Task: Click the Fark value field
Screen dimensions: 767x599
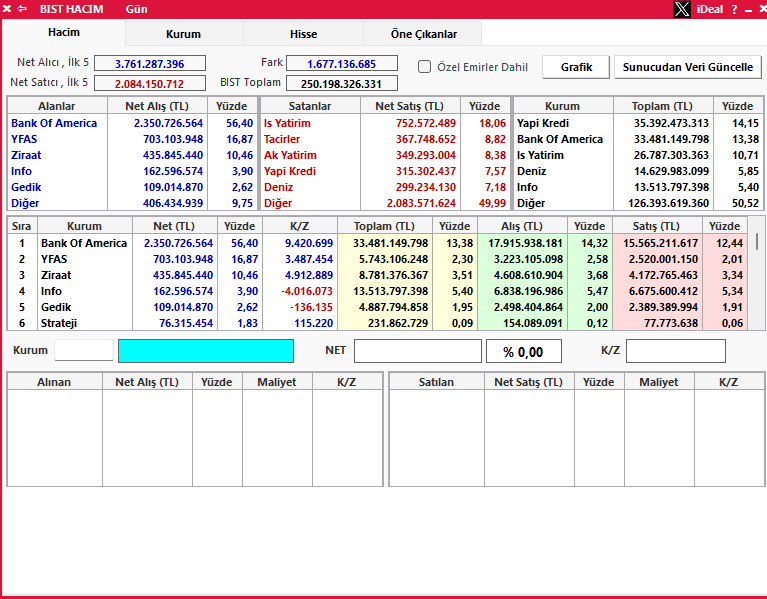Action: click(x=341, y=64)
